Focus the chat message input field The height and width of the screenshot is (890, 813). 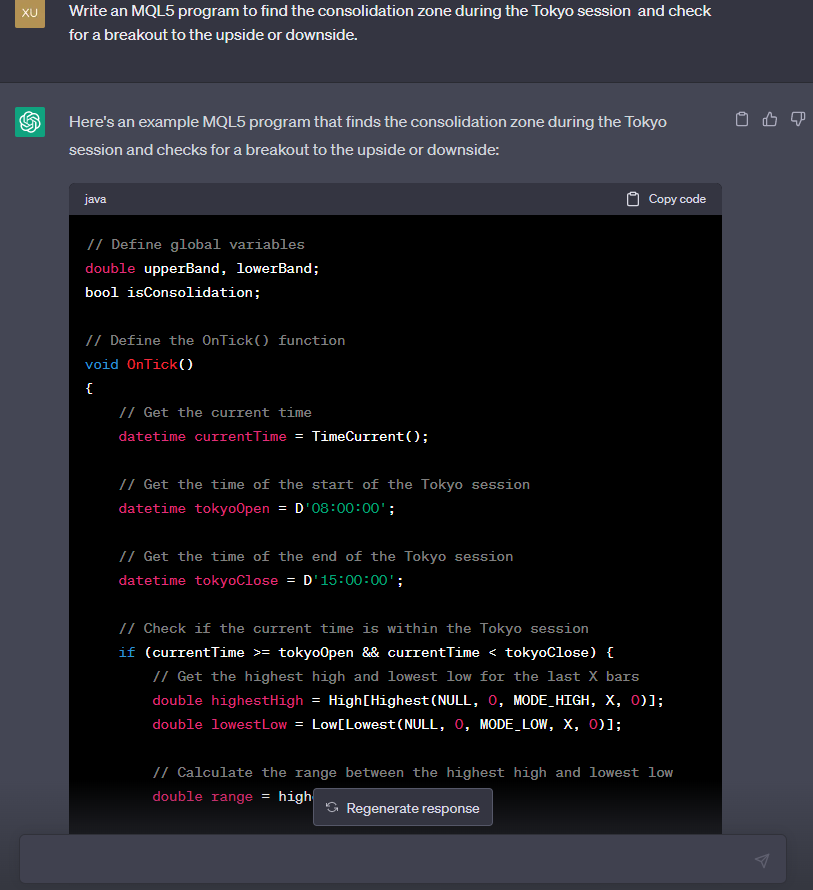[403, 859]
